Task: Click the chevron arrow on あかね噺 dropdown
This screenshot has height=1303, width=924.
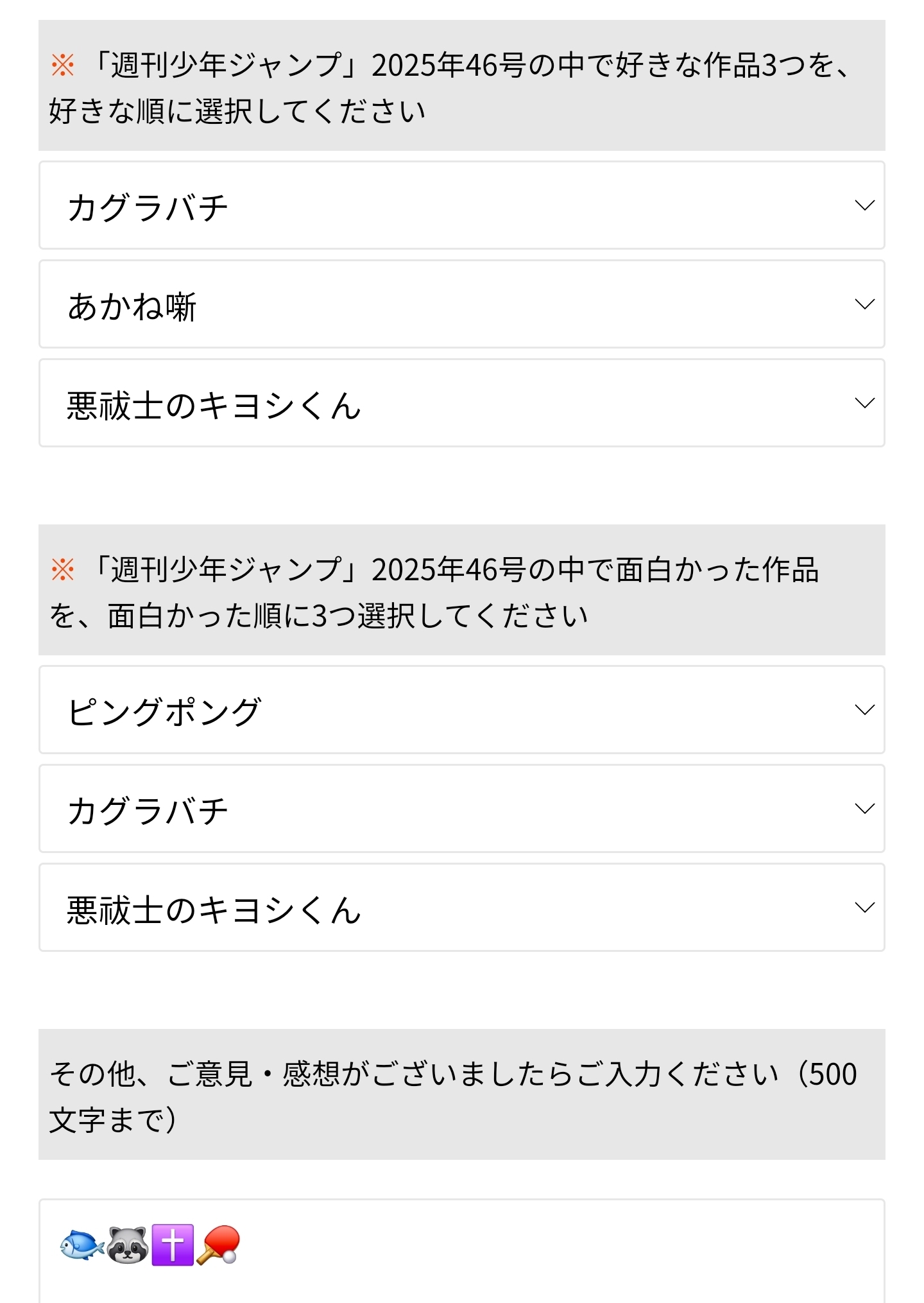Action: click(864, 304)
